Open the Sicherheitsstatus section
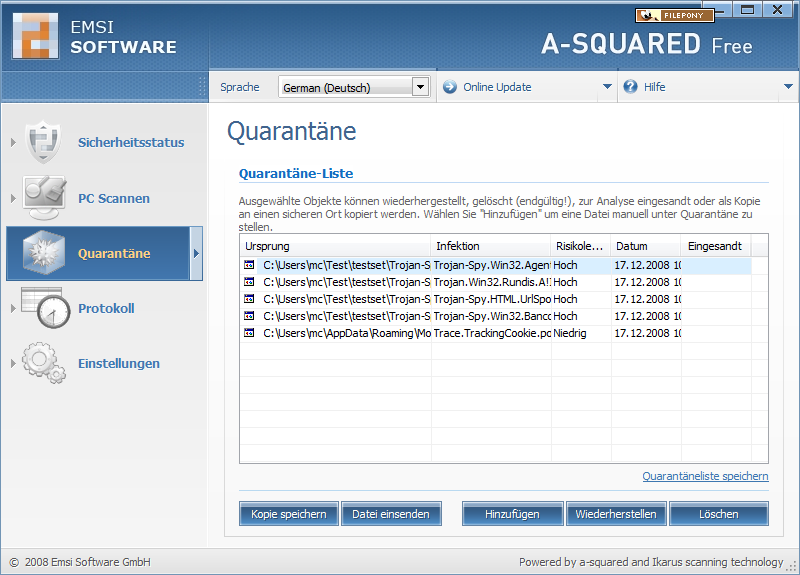The image size is (800, 575). tap(131, 142)
